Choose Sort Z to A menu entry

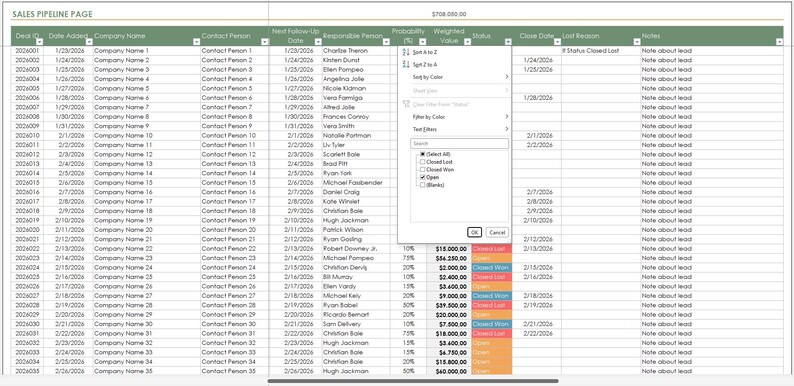(454, 64)
